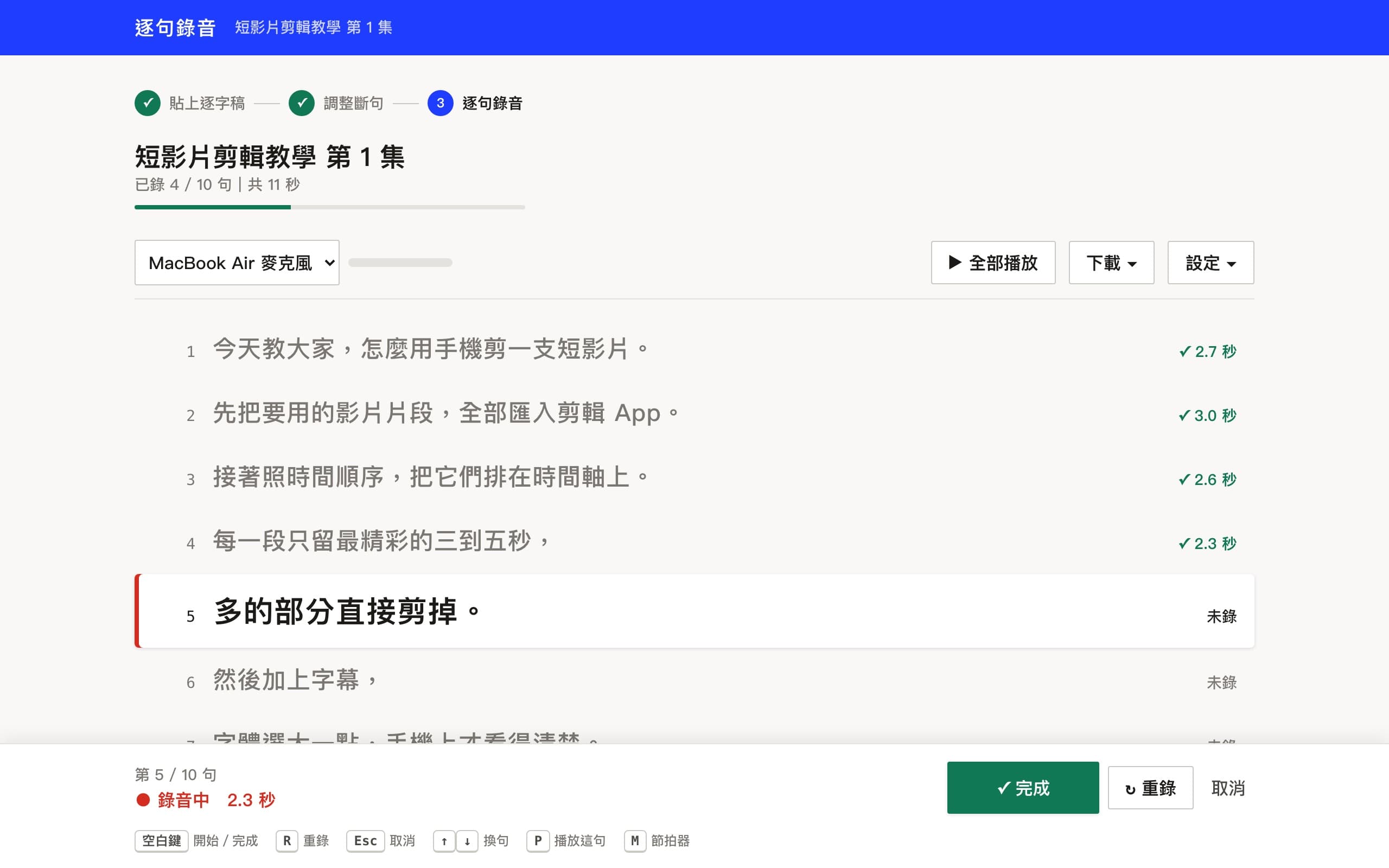Click 未錄 status on sentence 5

[1221, 616]
